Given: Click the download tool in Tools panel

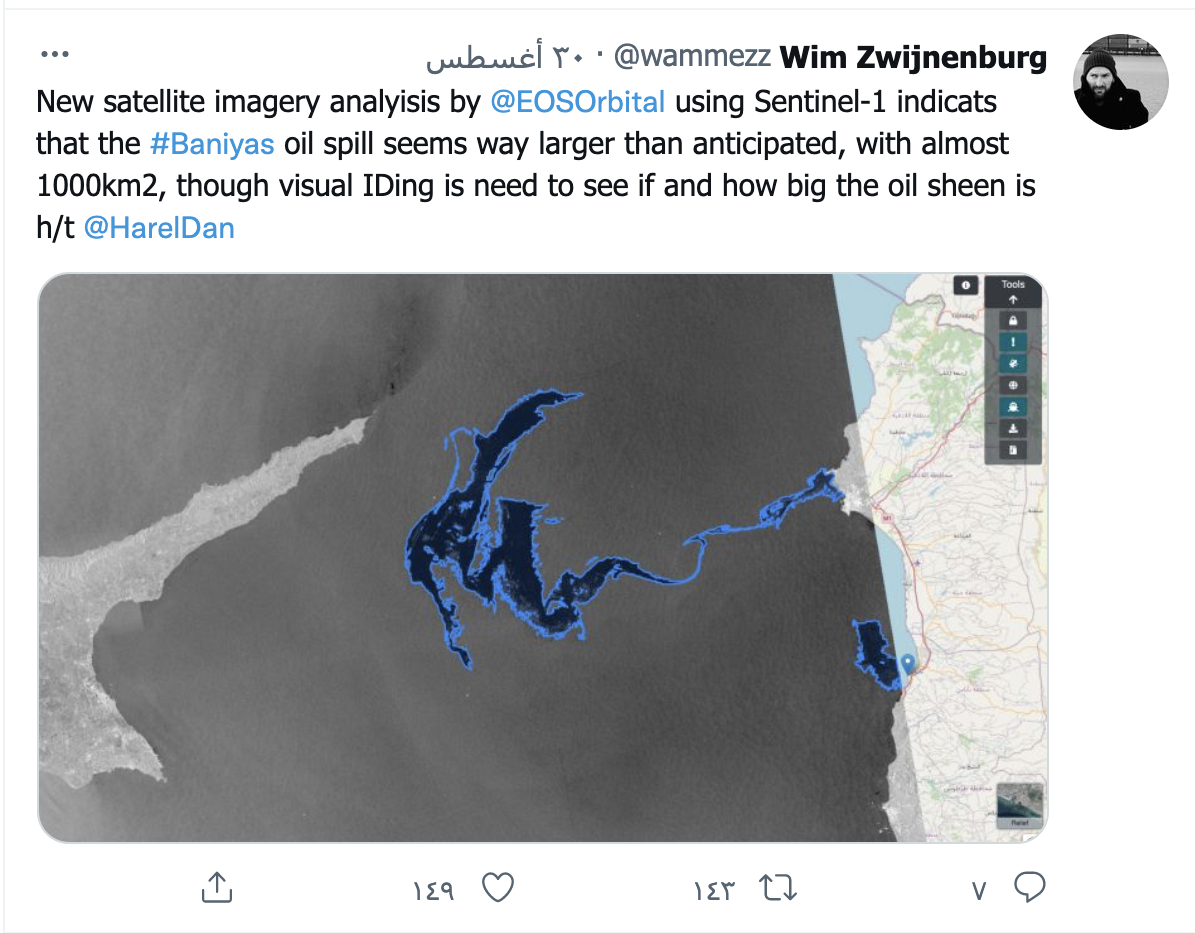Looking at the screenshot, I should tap(1013, 428).
